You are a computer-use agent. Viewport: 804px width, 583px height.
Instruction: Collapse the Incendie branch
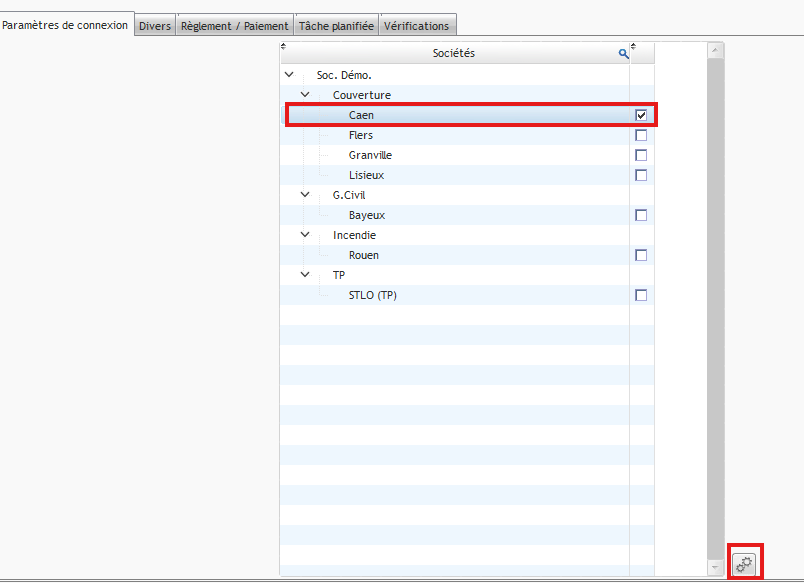305,235
